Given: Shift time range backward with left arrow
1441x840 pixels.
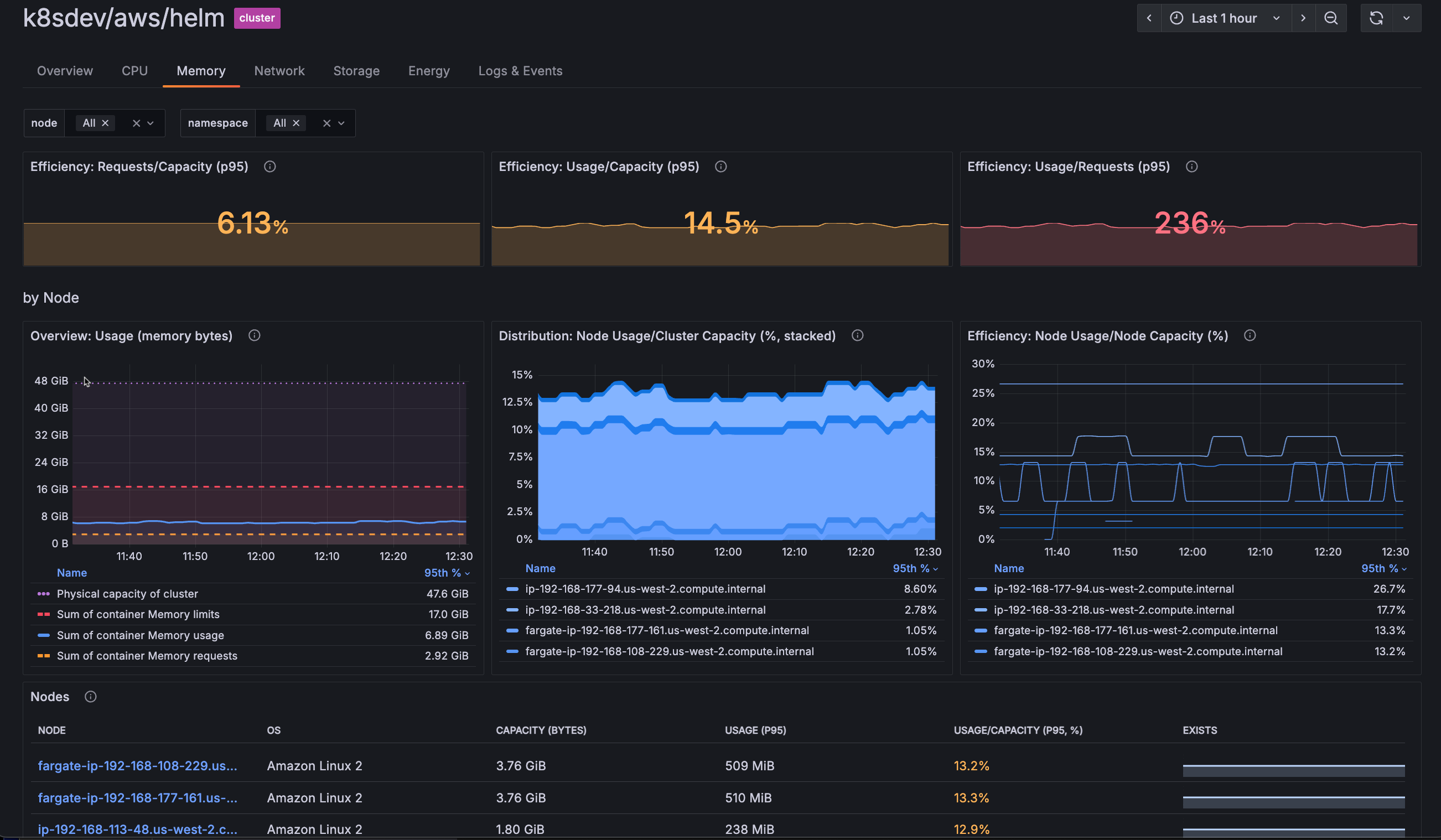Looking at the screenshot, I should tap(1149, 18).
